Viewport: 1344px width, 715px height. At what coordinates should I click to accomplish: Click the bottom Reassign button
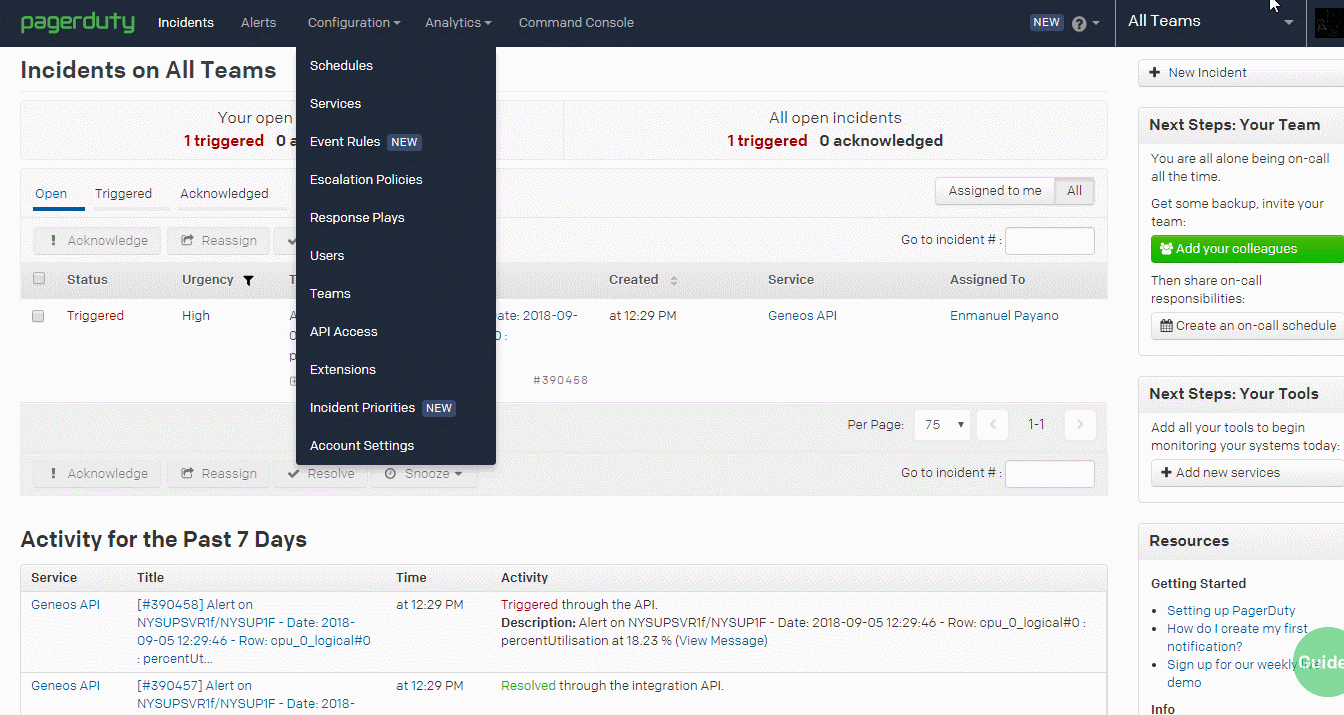(x=218, y=474)
